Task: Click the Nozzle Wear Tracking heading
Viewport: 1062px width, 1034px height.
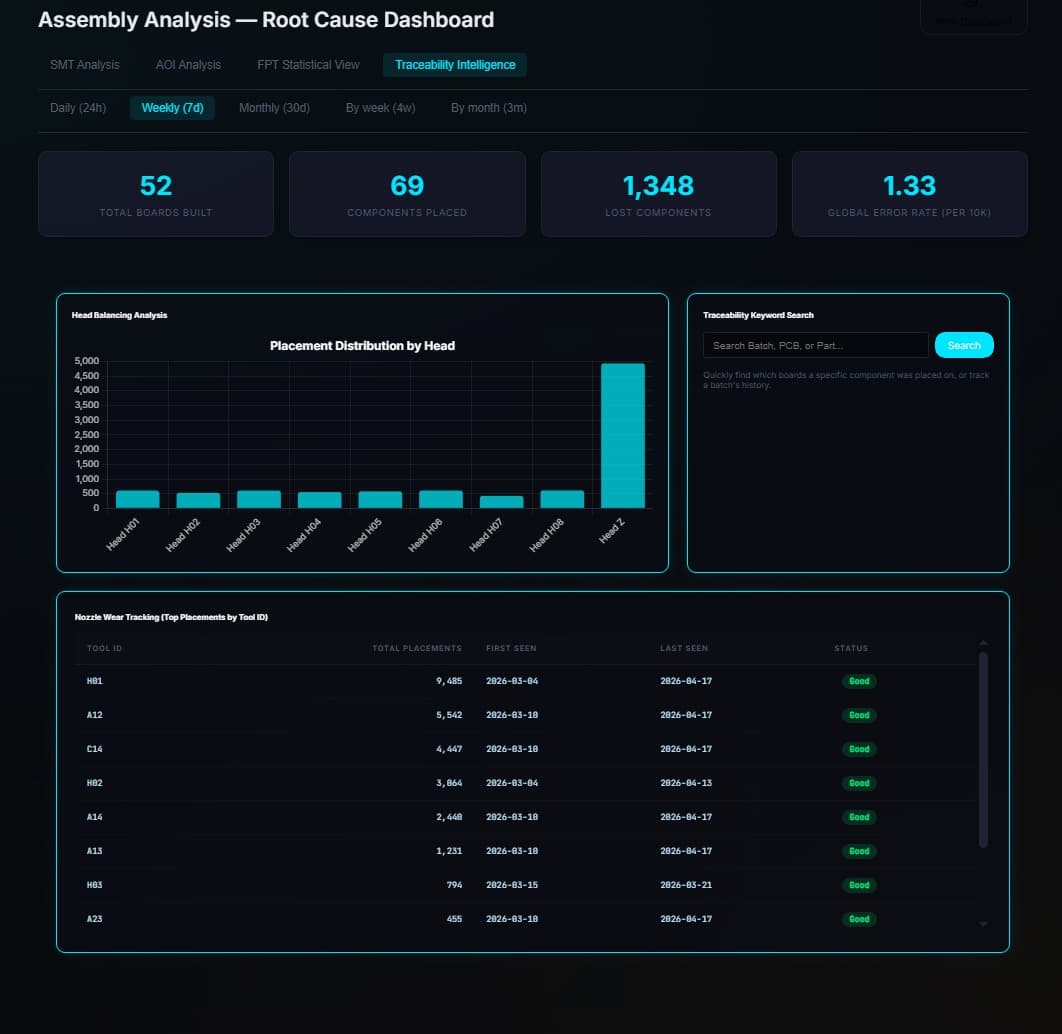Action: (x=171, y=617)
